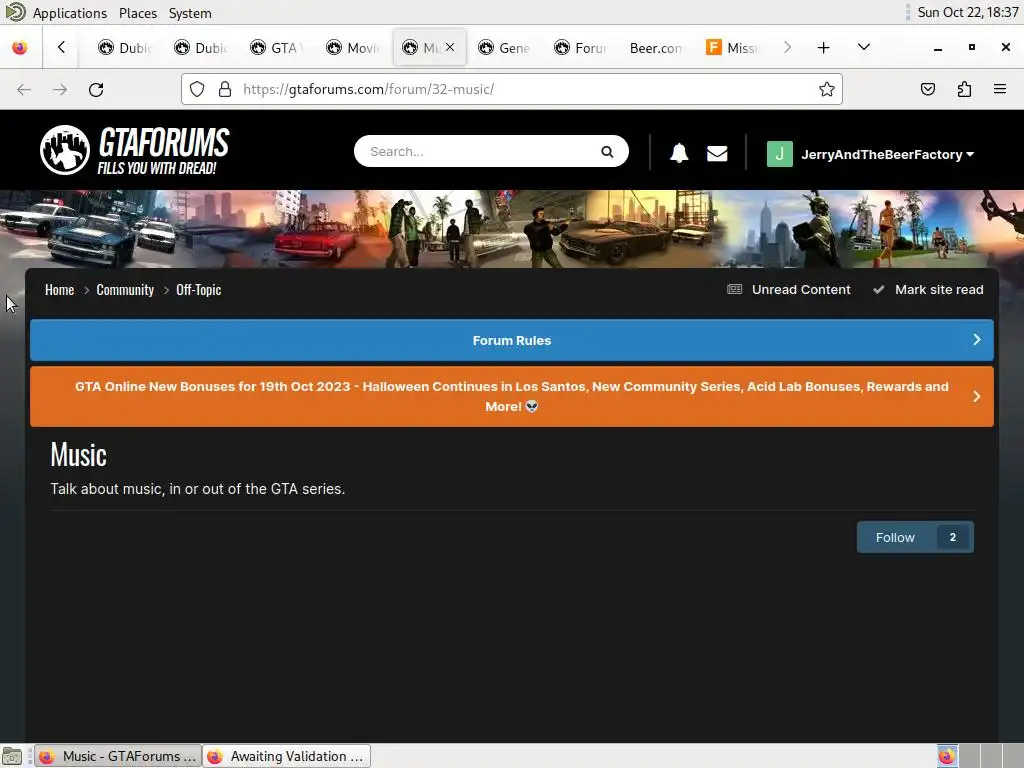The image size is (1024, 768).
Task: Open the extensions puzzle icon
Action: coord(964,89)
